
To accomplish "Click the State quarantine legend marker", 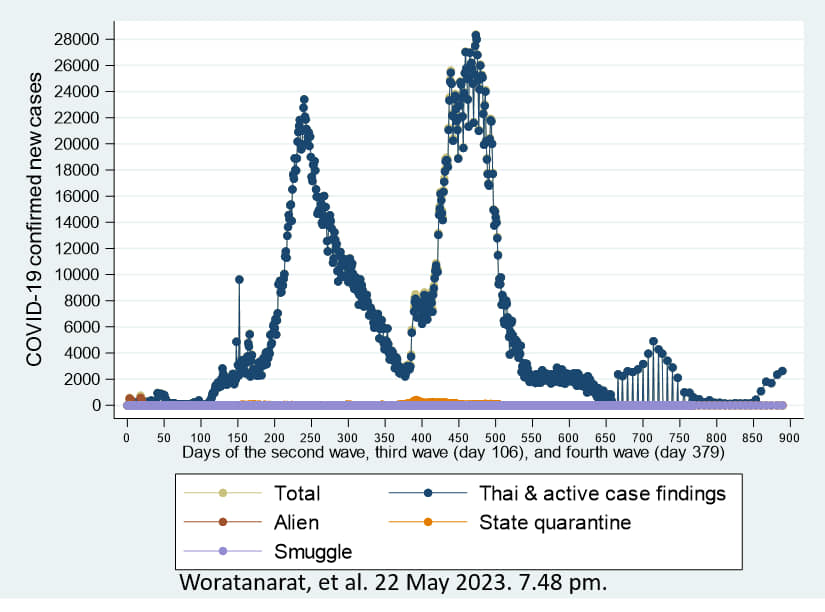I will point(428,522).
